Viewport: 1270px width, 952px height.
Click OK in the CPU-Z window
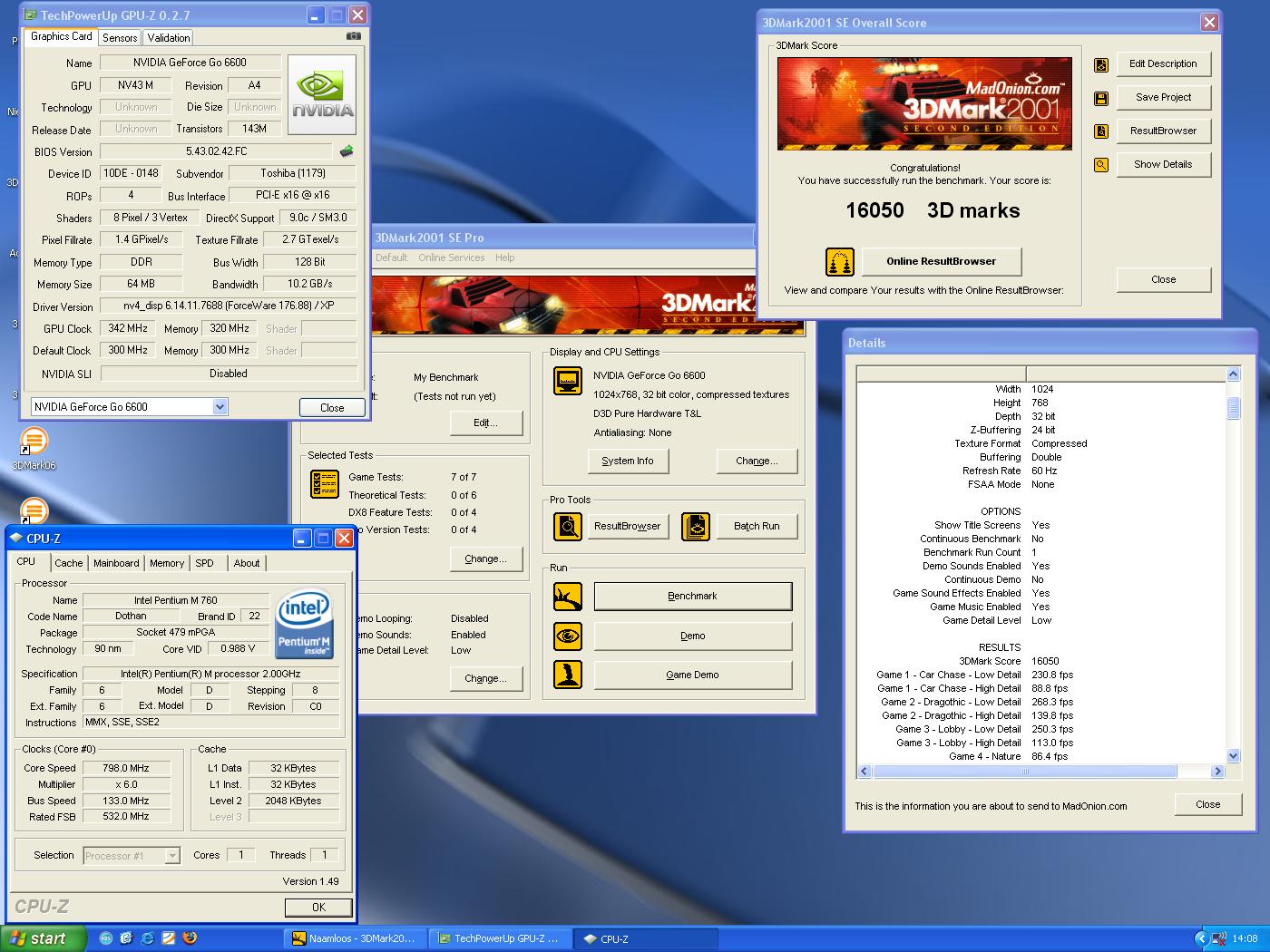[x=318, y=907]
